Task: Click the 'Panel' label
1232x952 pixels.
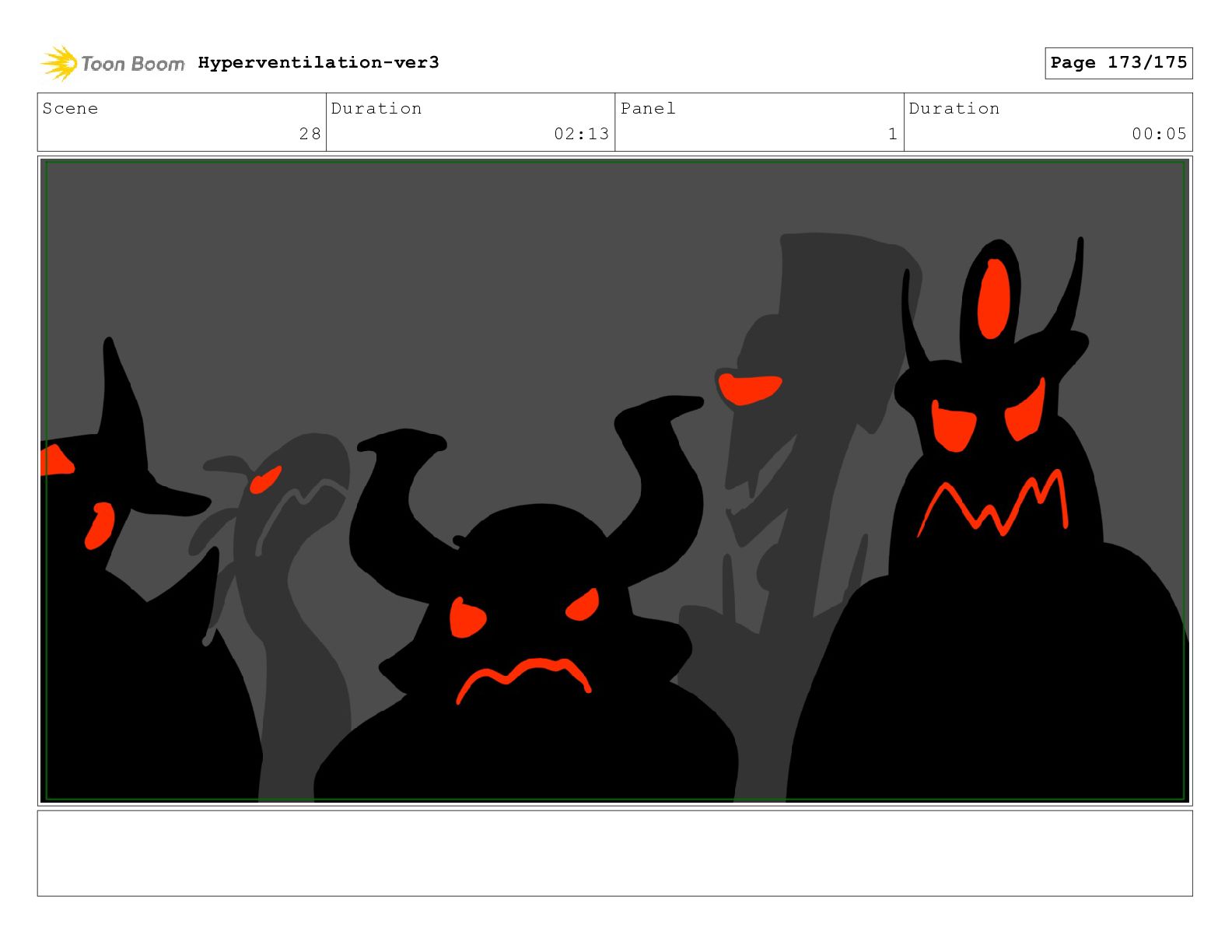Action: coord(648,108)
